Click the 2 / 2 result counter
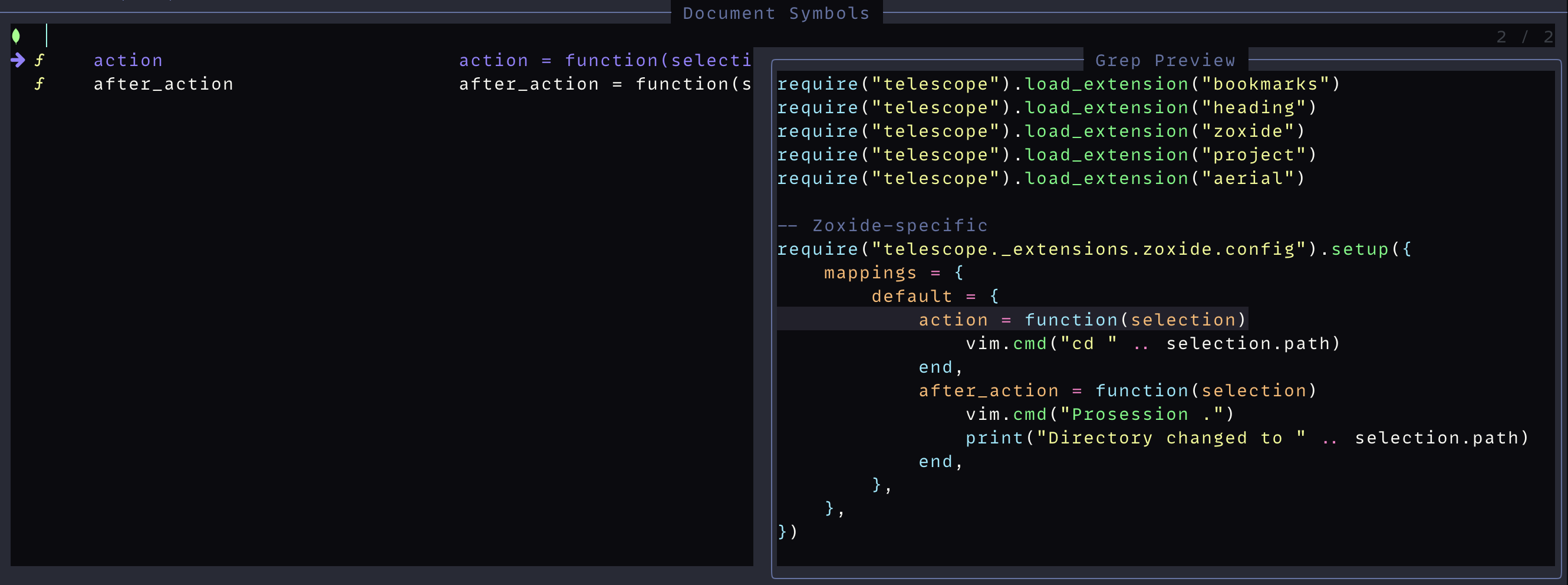This screenshot has height=585, width=1568. coord(1525,37)
